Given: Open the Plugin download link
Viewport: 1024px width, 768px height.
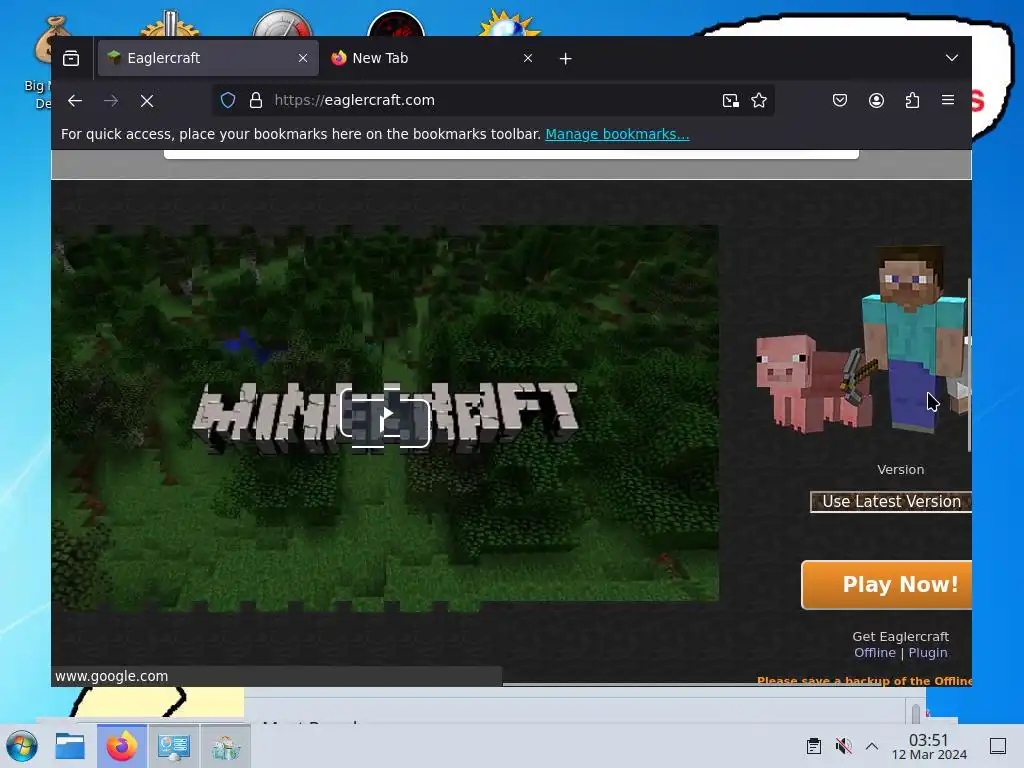Looking at the screenshot, I should click(x=927, y=652).
